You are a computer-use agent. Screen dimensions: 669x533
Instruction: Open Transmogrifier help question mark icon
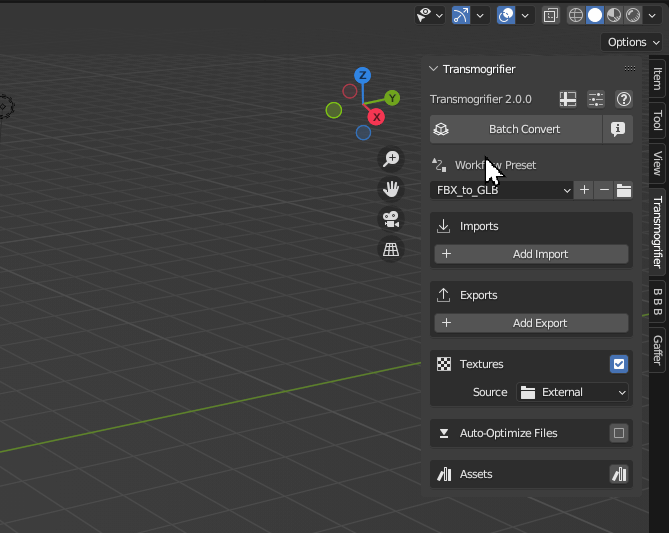pos(624,99)
